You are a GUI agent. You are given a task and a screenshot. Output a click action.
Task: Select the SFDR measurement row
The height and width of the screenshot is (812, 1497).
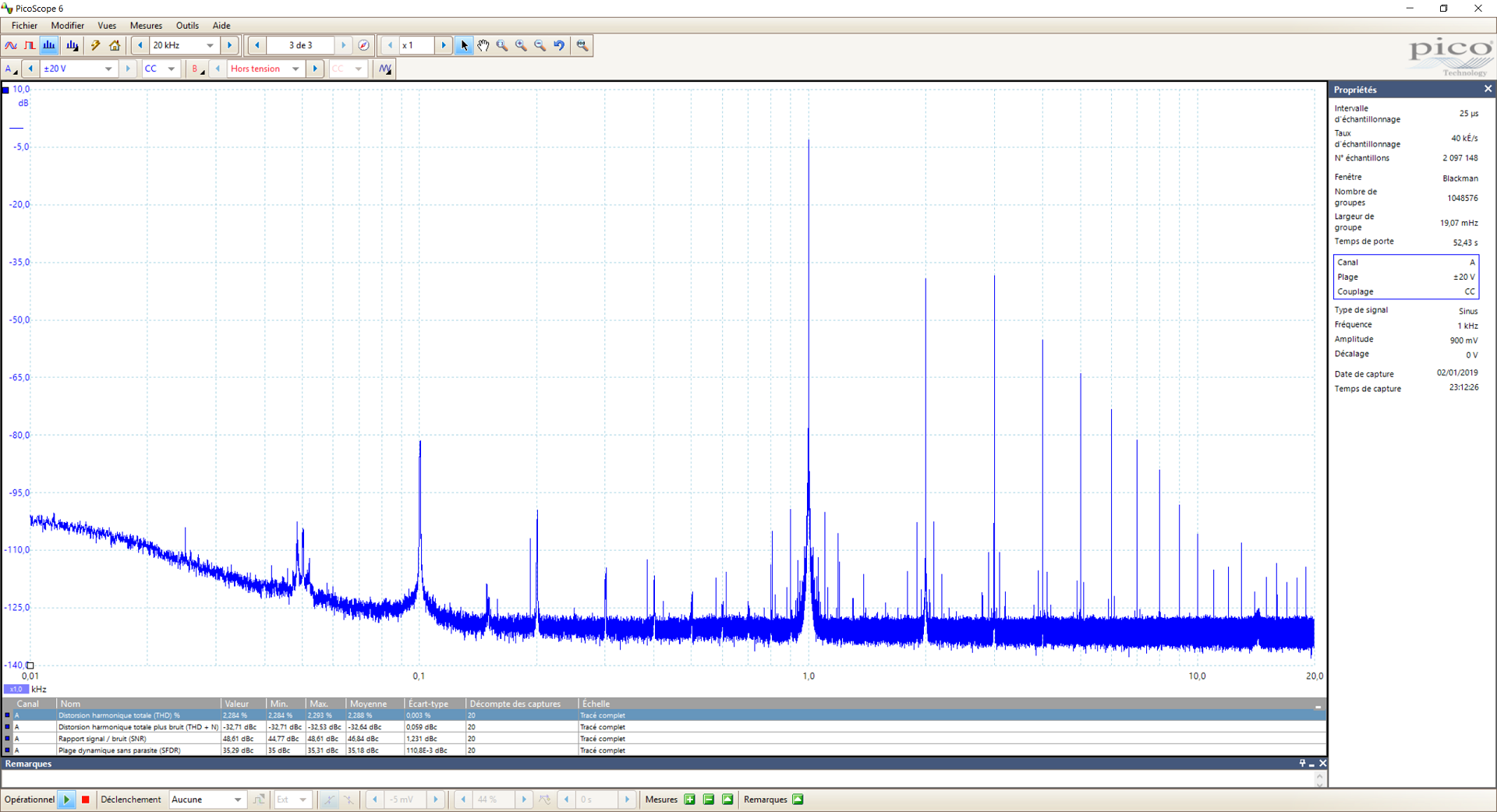point(664,750)
